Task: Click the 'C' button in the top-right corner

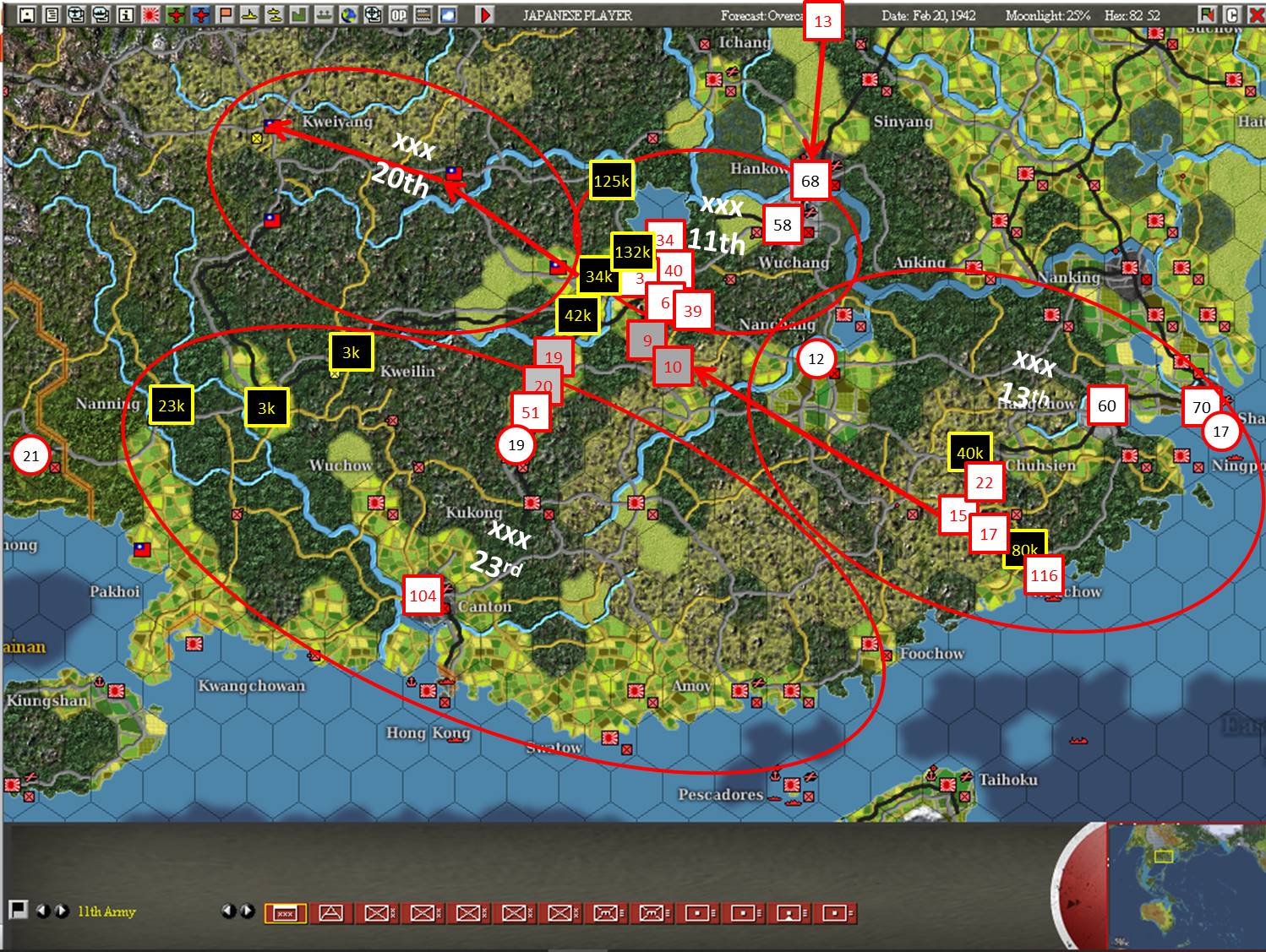Action: [x=1231, y=15]
